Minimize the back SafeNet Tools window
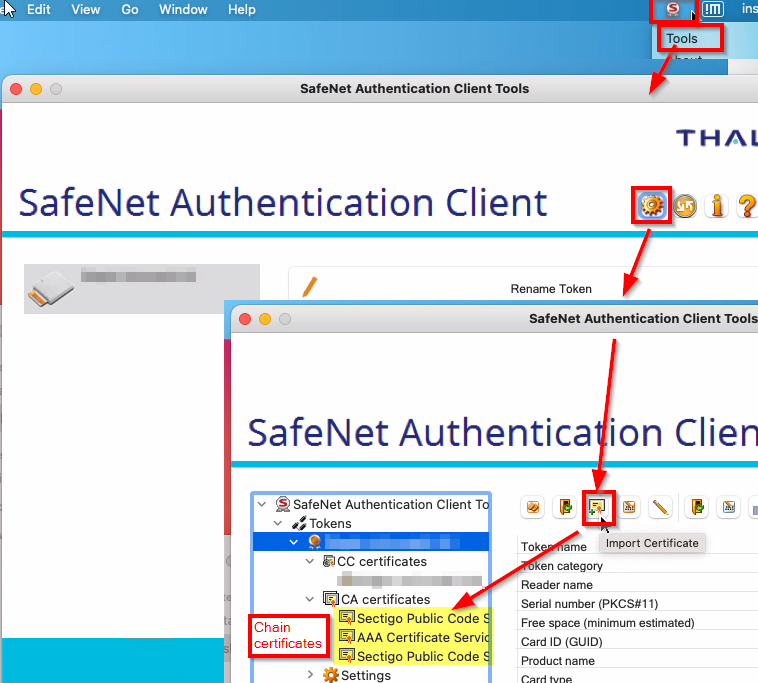 tap(36, 89)
